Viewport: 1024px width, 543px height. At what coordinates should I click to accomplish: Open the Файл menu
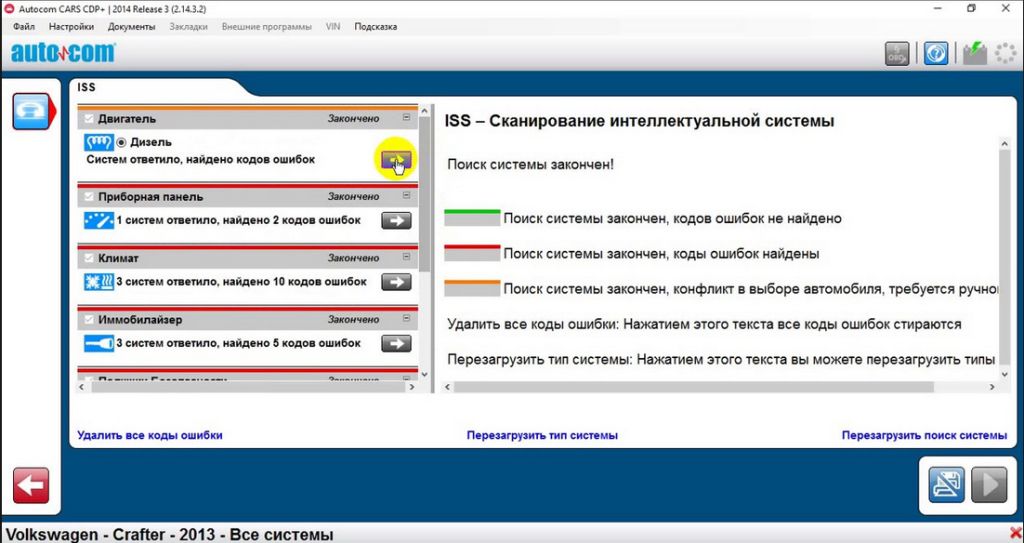click(x=24, y=27)
